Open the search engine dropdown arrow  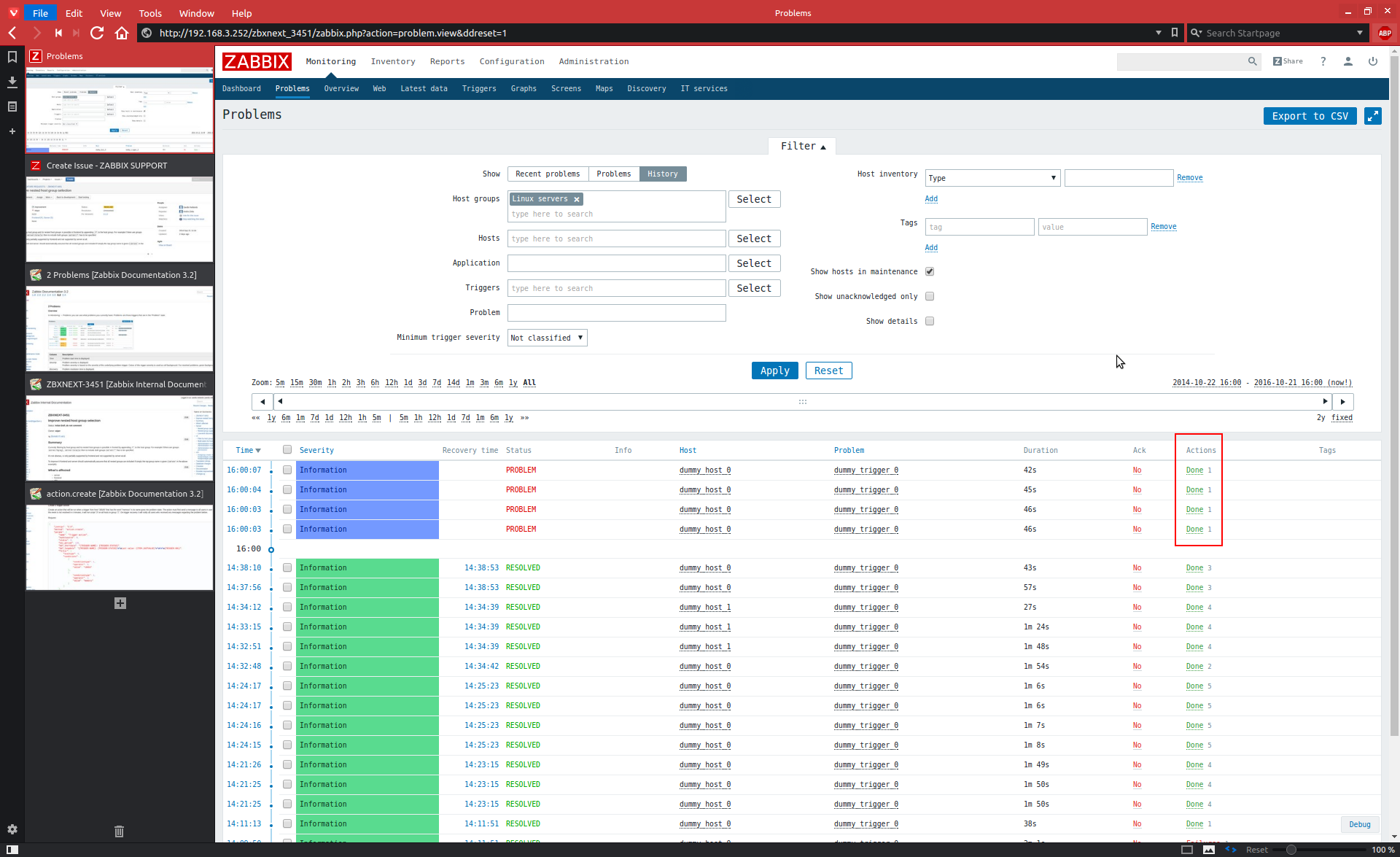[1360, 33]
